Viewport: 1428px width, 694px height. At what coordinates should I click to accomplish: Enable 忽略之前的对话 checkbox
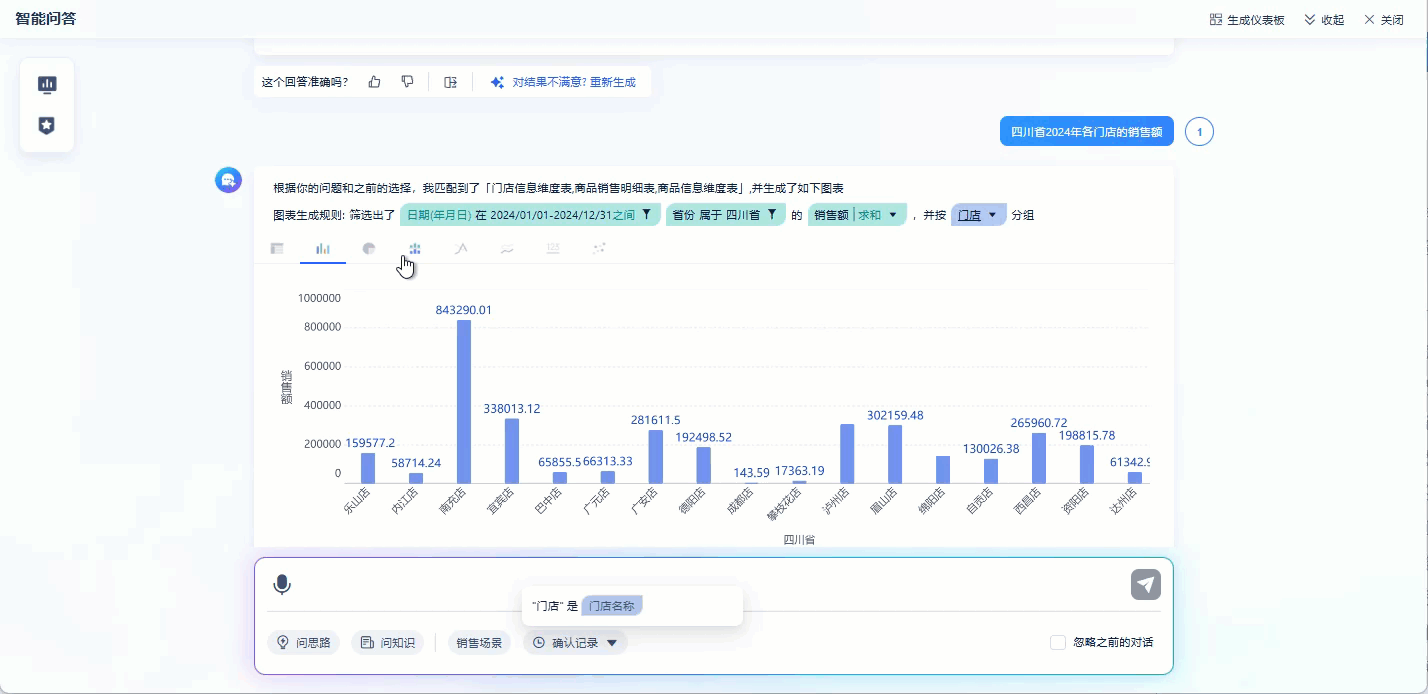1058,642
